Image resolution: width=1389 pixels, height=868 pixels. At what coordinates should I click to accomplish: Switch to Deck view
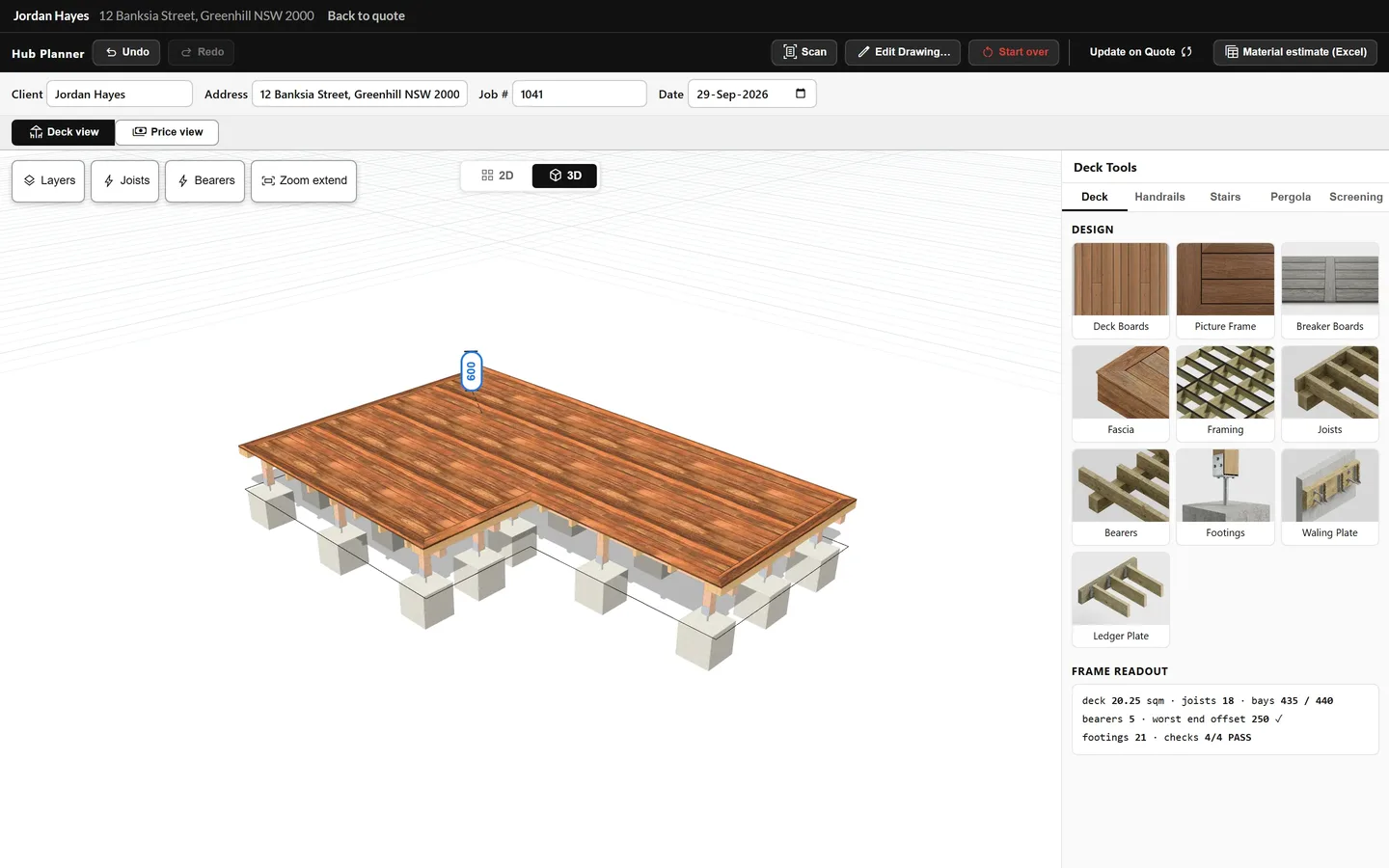click(x=64, y=132)
